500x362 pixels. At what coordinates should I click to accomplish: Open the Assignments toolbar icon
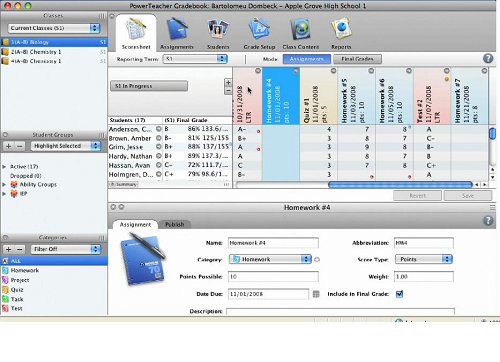click(x=177, y=30)
